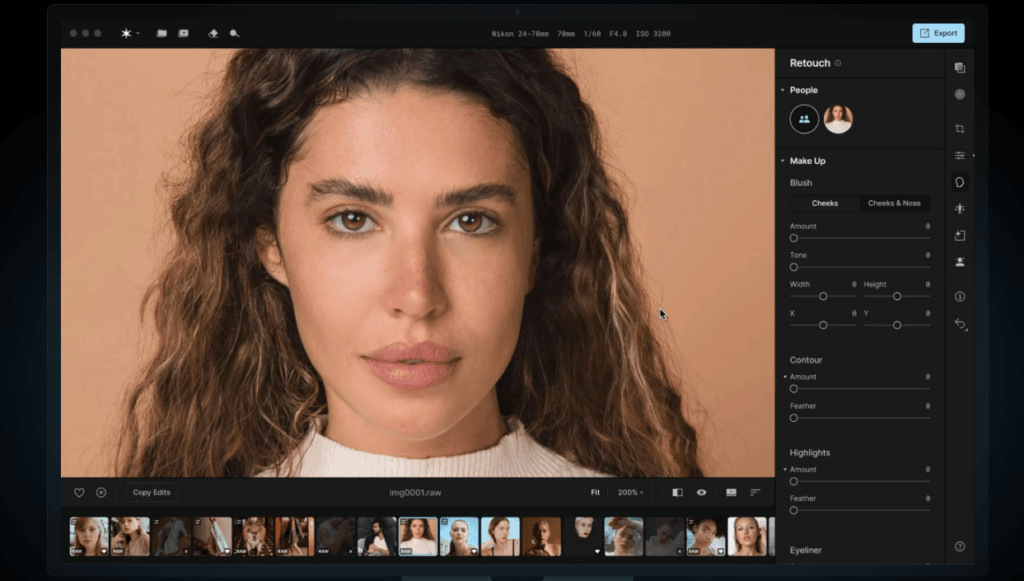Collapse the People section
The width and height of the screenshot is (1024, 581).
782,90
